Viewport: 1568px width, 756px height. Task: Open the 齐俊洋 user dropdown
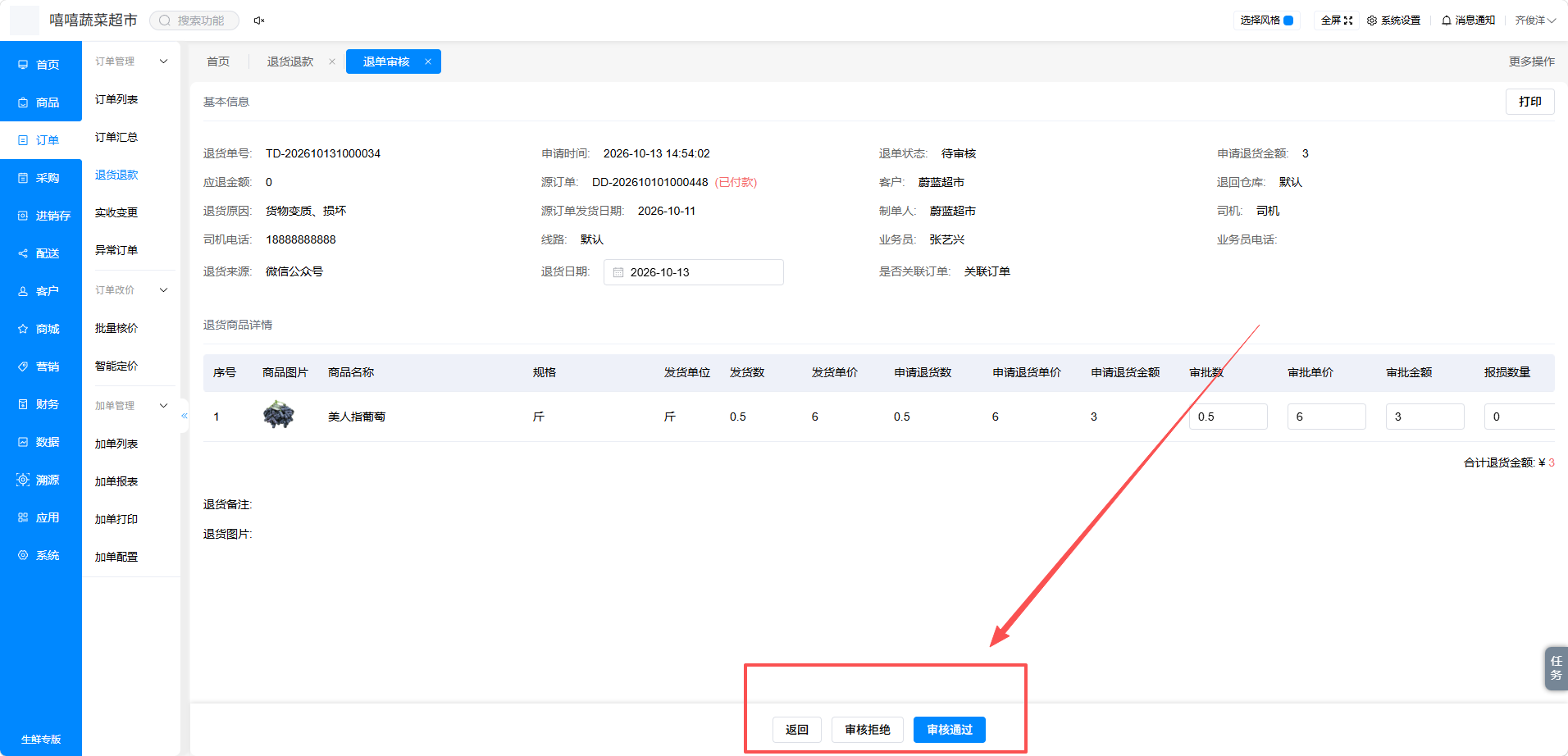[x=1535, y=20]
